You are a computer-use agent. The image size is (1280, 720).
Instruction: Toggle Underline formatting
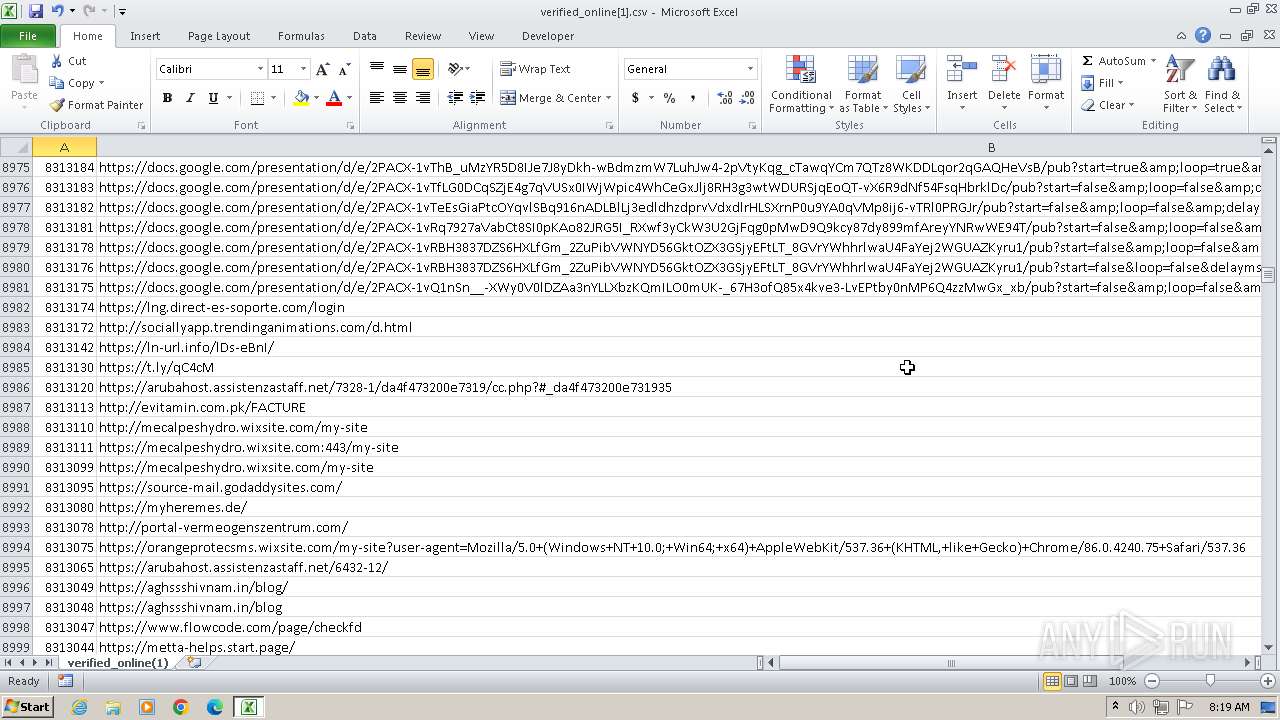(213, 98)
